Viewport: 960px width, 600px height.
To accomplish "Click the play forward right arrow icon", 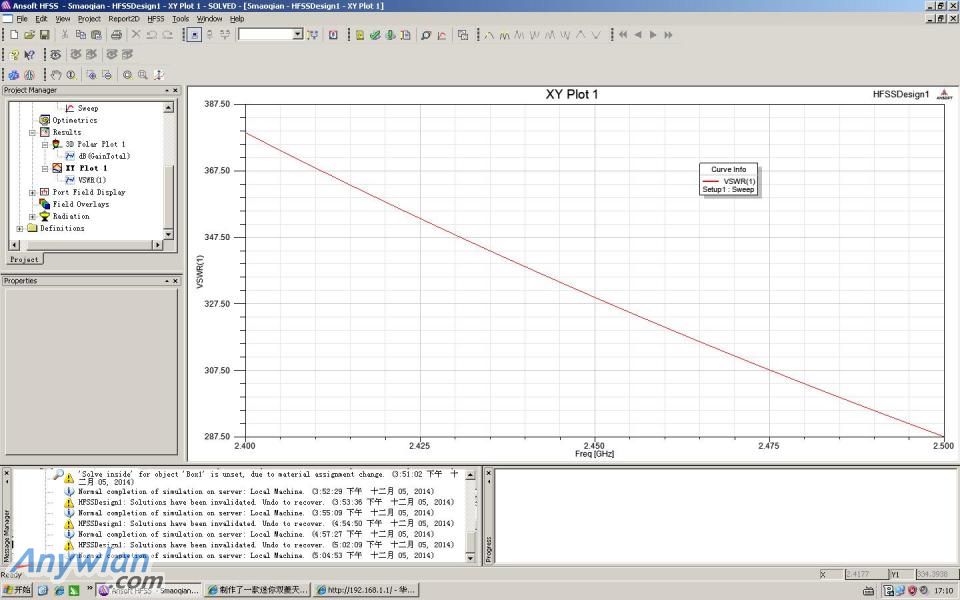I will tap(653, 35).
